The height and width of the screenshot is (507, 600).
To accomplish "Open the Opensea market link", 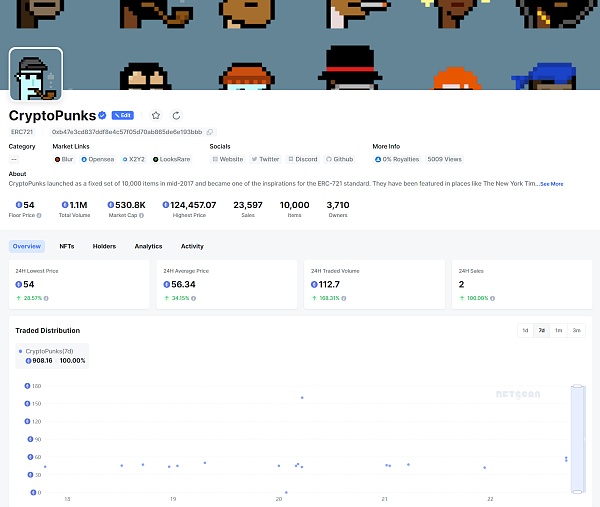I will pyautogui.click(x=98, y=159).
